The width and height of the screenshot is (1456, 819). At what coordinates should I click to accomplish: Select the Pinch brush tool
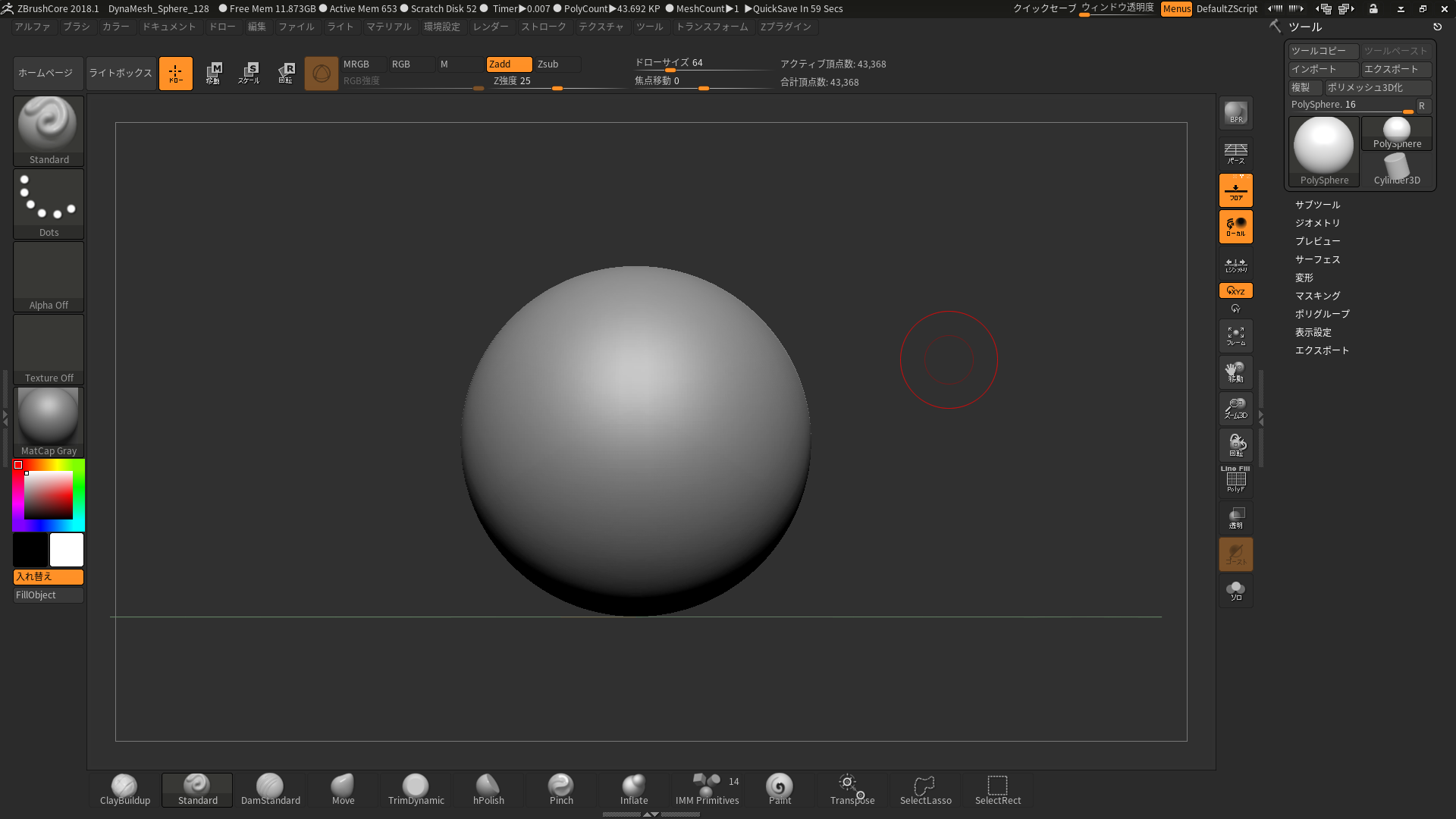(x=561, y=789)
